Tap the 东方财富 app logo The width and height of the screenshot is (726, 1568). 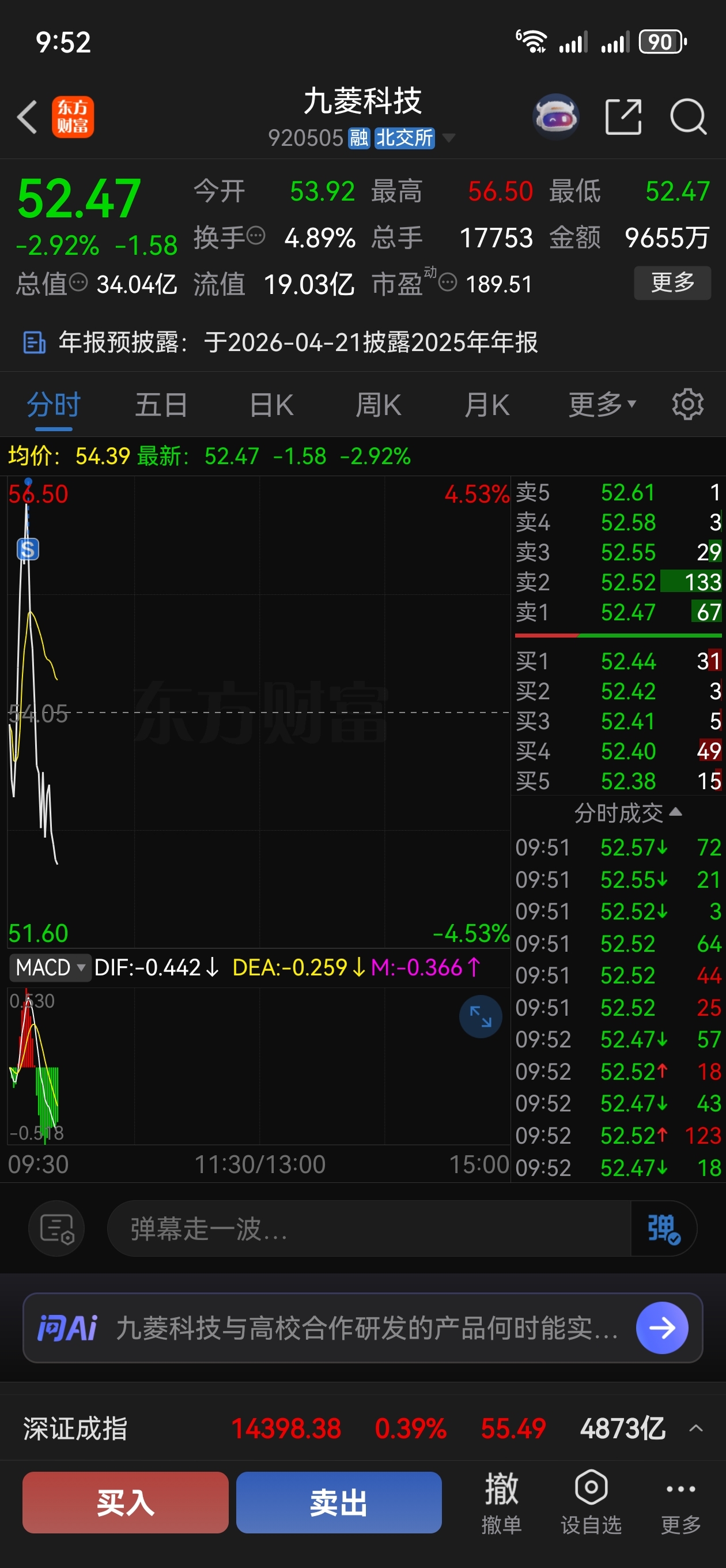click(73, 117)
